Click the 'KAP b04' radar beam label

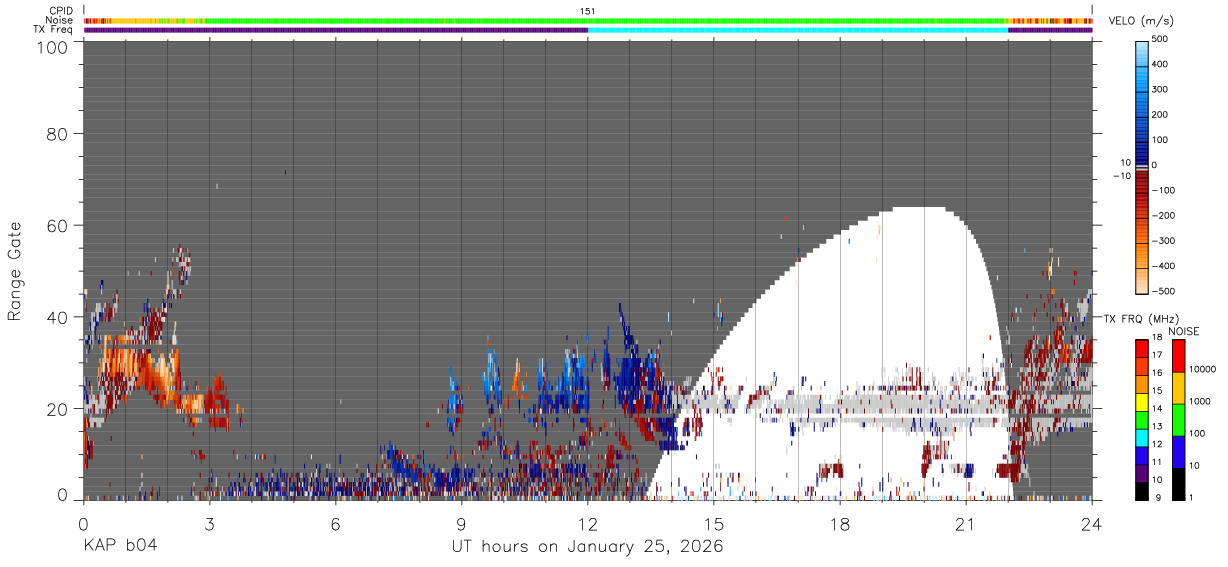[x=119, y=546]
